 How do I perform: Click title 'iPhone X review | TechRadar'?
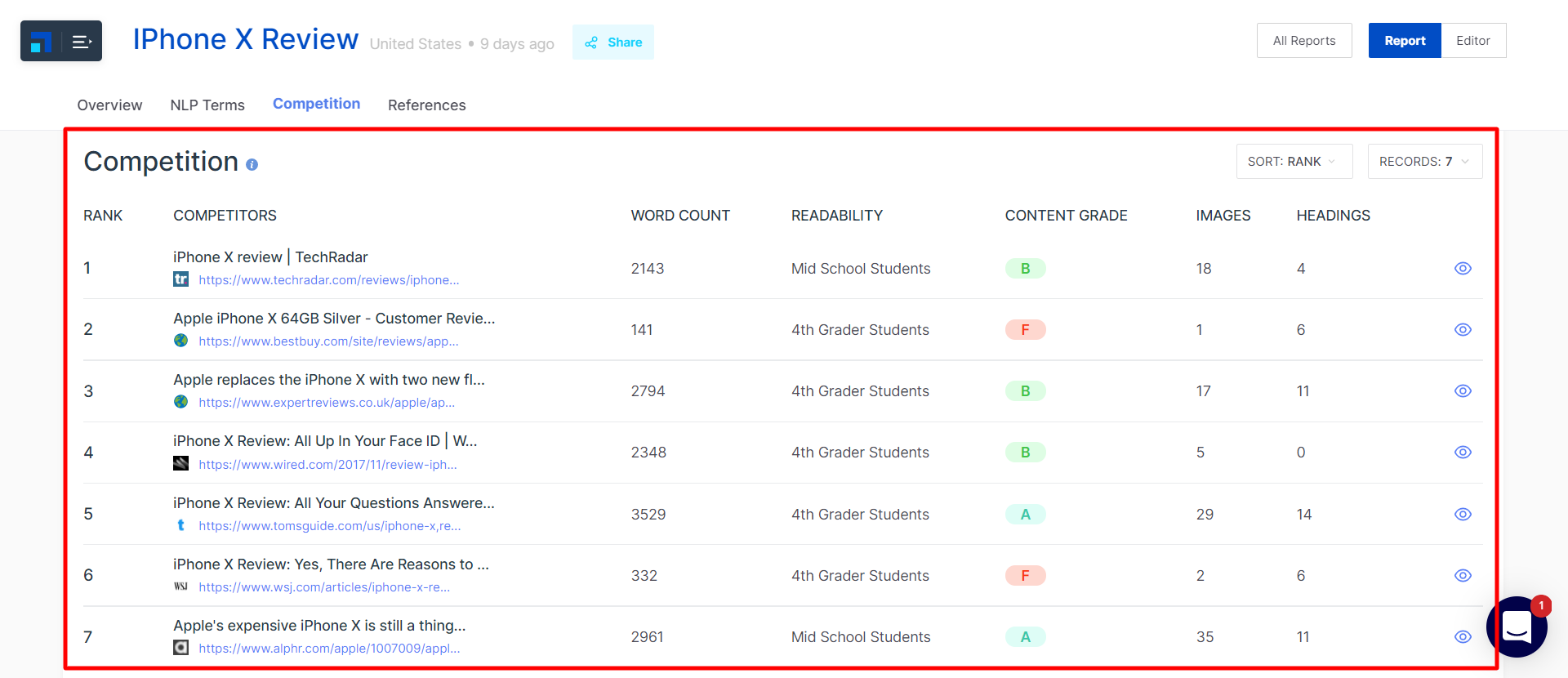pyautogui.click(x=270, y=257)
